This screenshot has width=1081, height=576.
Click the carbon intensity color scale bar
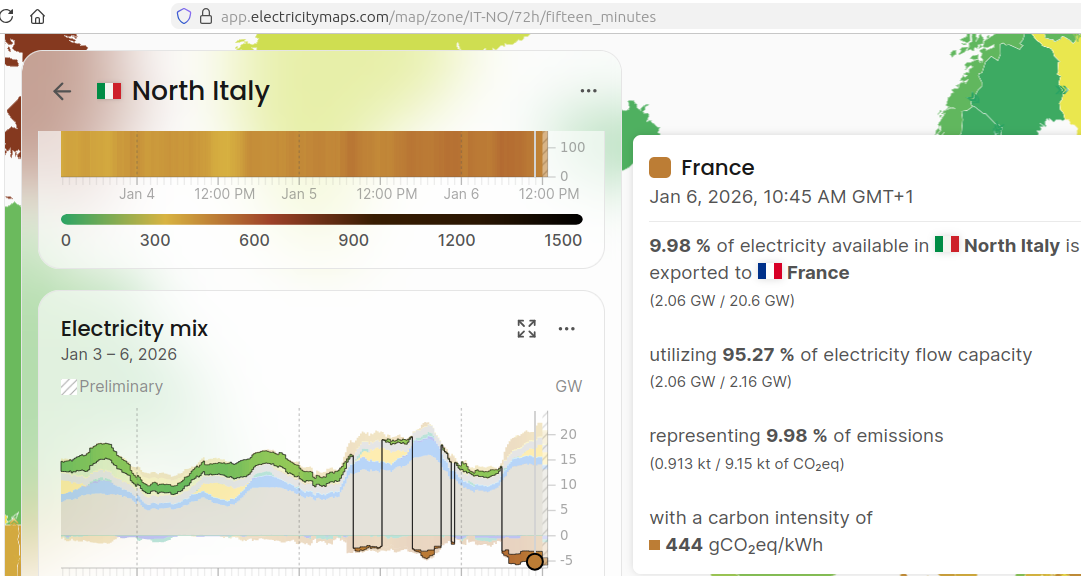click(x=321, y=219)
